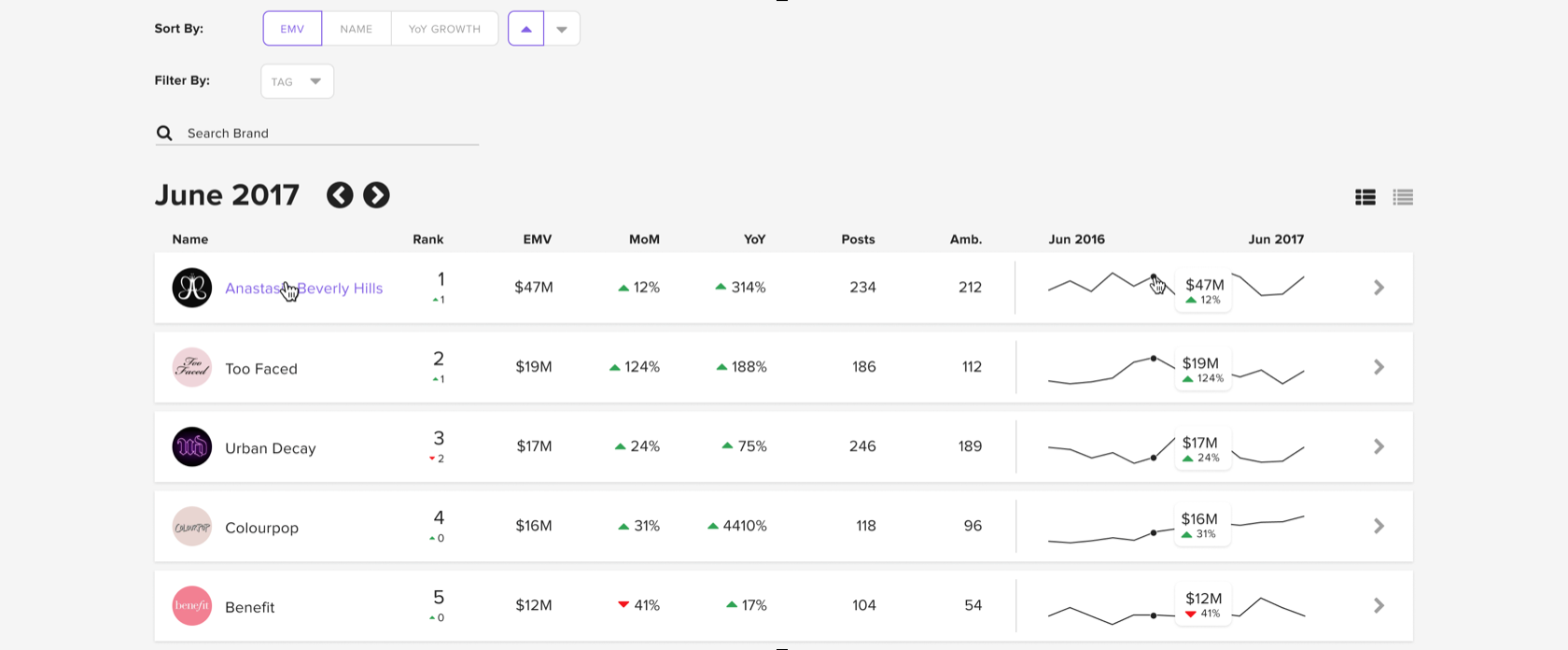Click the 314% YoY value for Anastasia
The image size is (1568, 650).
click(741, 288)
